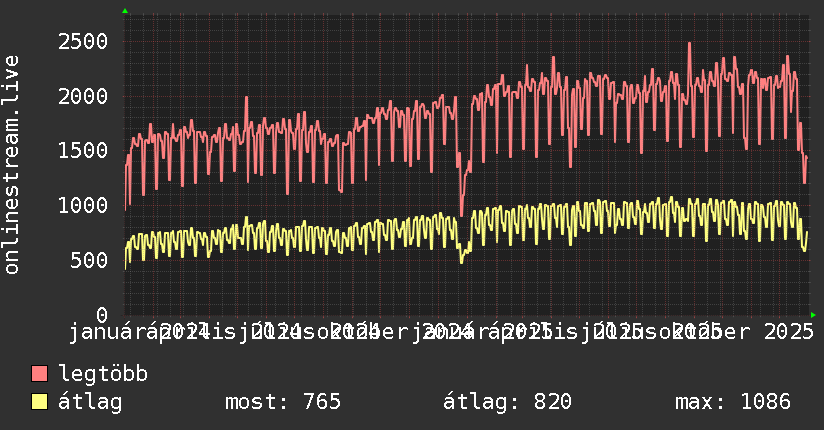
Task: Click the red legtöbb legend swatch
Action: coord(39,374)
